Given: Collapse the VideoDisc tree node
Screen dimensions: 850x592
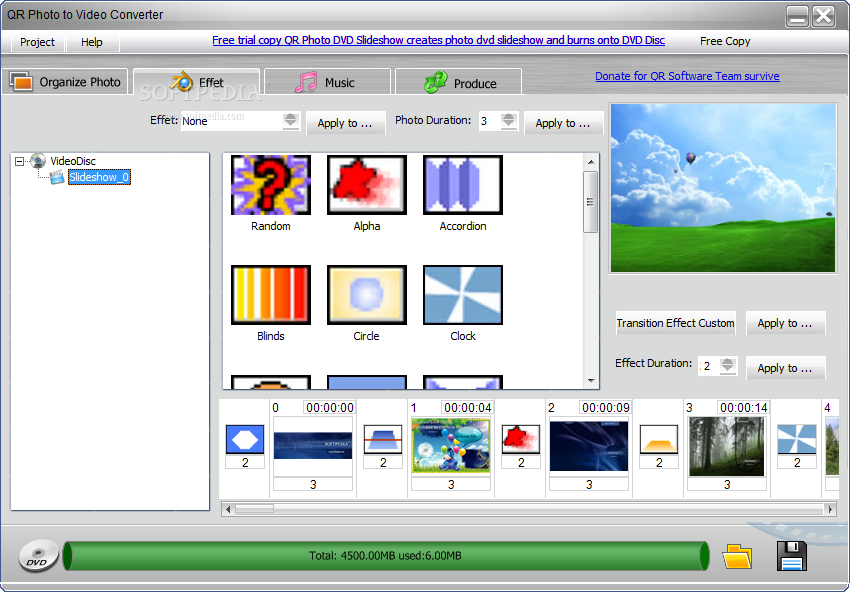Looking at the screenshot, I should point(20,161).
